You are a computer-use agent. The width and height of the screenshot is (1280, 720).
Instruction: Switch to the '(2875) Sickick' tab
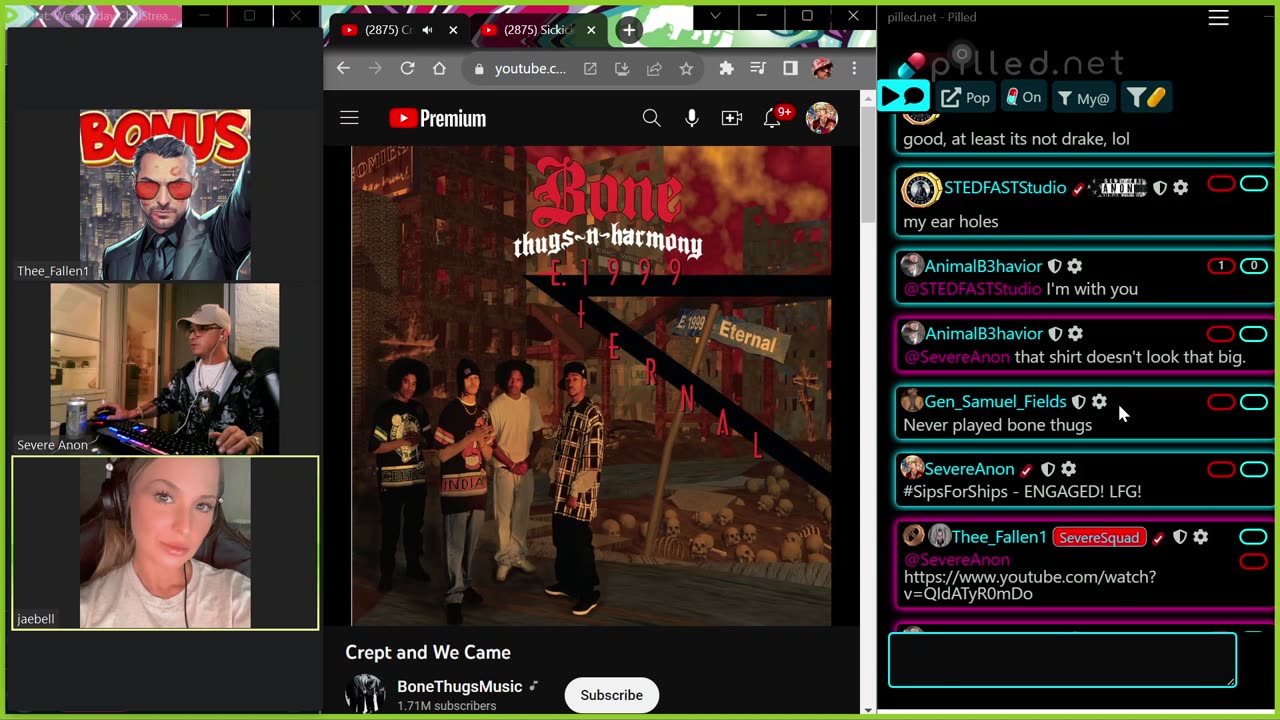(538, 30)
